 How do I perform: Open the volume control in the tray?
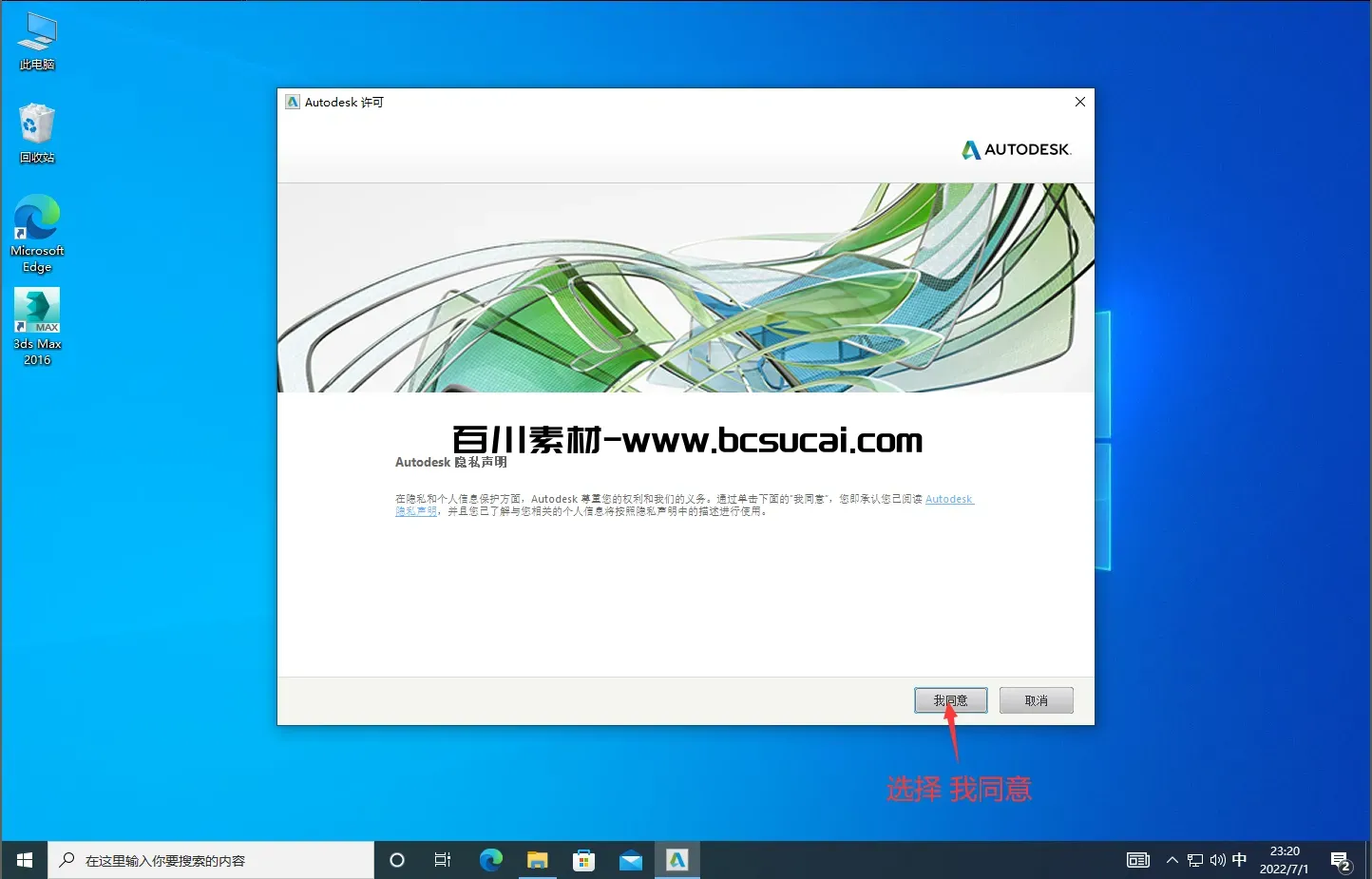point(1217,860)
